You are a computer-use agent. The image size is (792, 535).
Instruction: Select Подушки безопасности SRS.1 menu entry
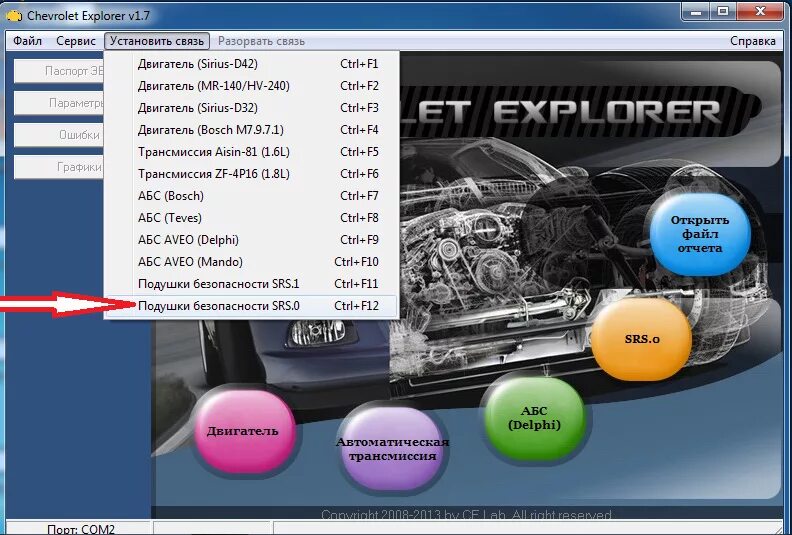click(252, 284)
